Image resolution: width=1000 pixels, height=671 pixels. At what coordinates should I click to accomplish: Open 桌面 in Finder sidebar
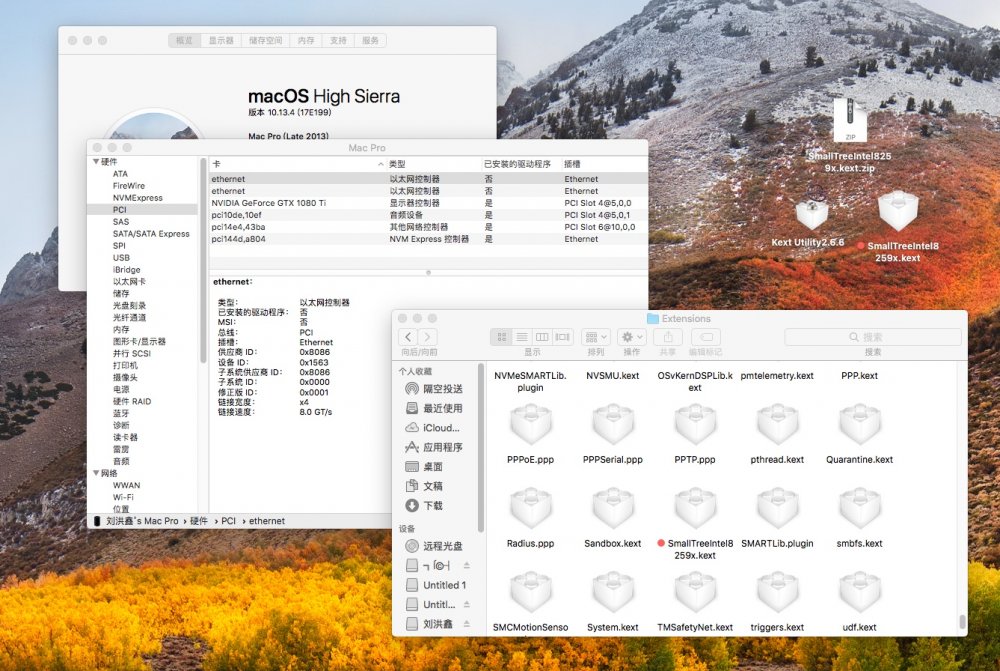425,466
